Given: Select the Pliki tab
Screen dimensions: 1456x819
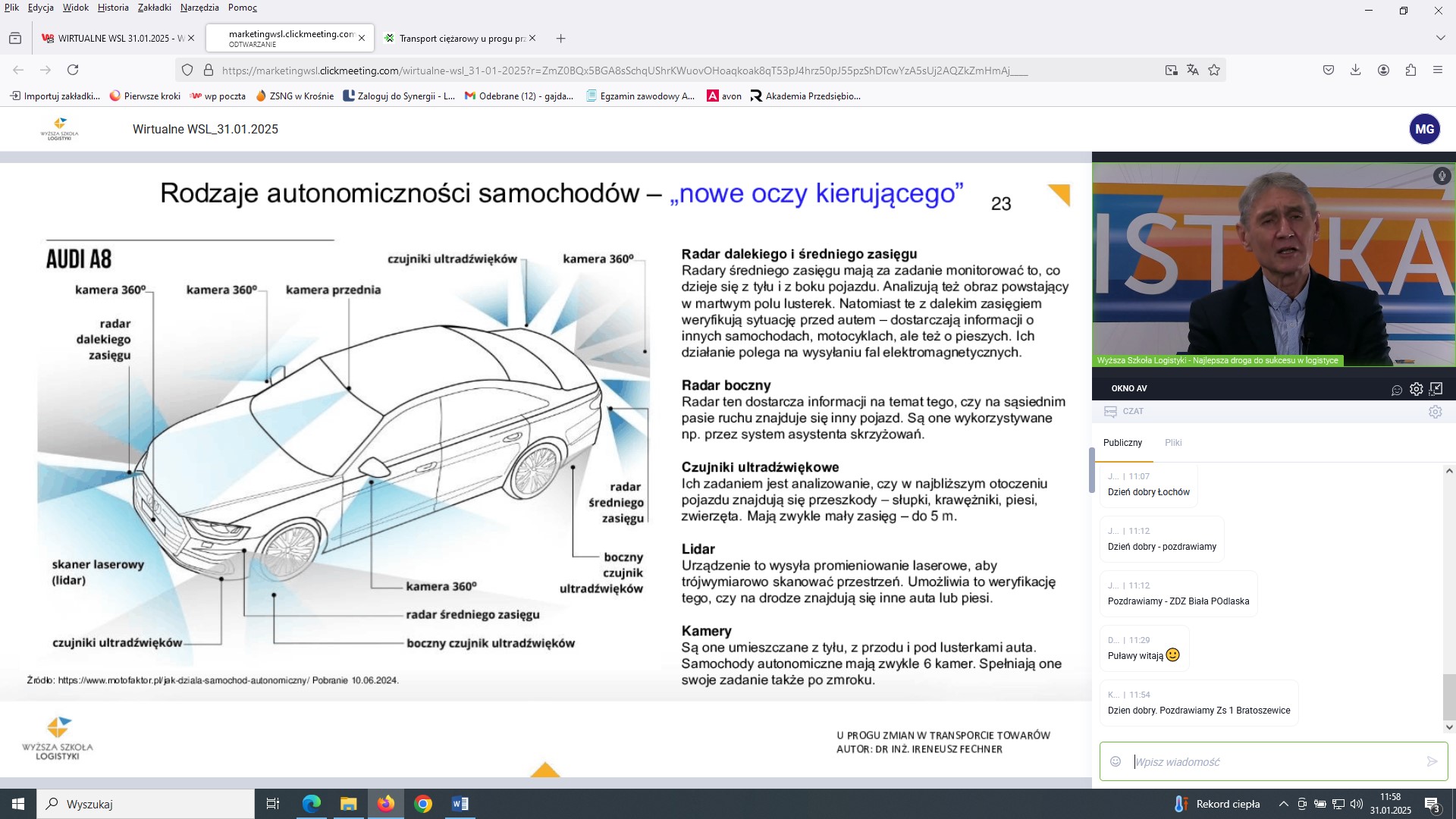Looking at the screenshot, I should coord(1173,443).
